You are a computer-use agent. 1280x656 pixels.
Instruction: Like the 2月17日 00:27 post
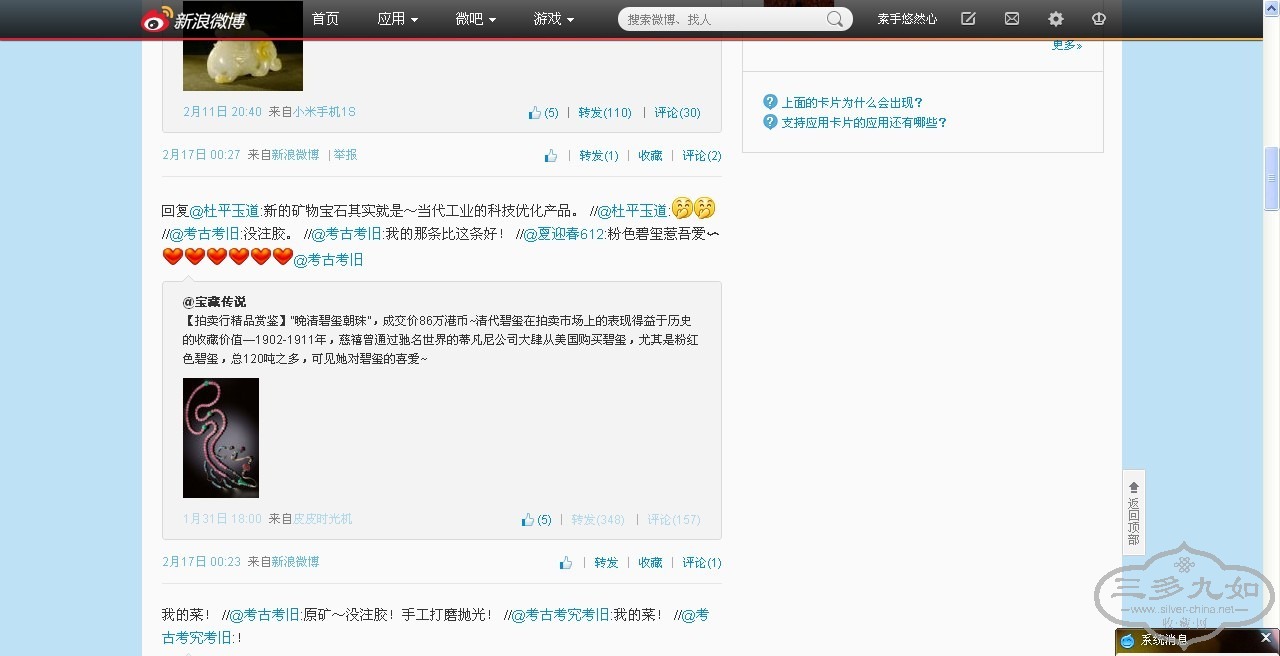click(551, 156)
